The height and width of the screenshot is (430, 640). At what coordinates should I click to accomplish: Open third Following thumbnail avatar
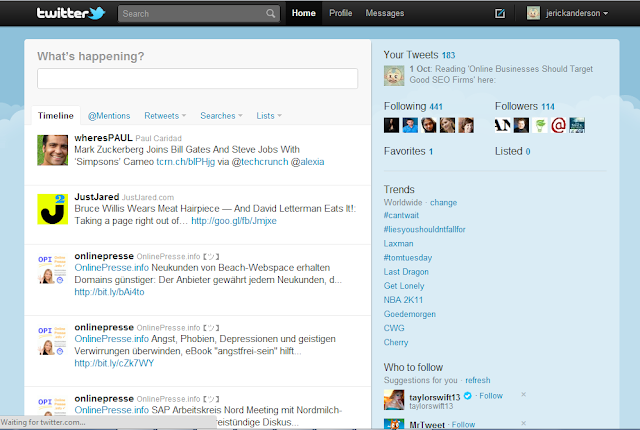(429, 125)
